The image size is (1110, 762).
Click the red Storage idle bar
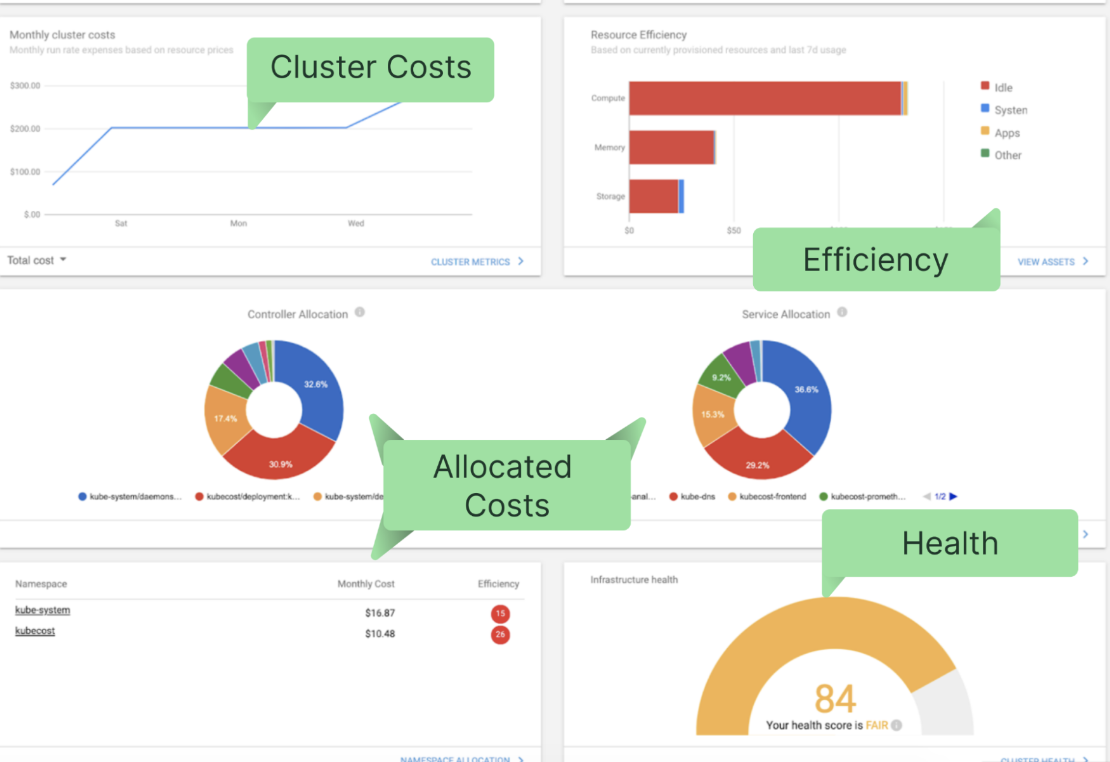pos(653,196)
